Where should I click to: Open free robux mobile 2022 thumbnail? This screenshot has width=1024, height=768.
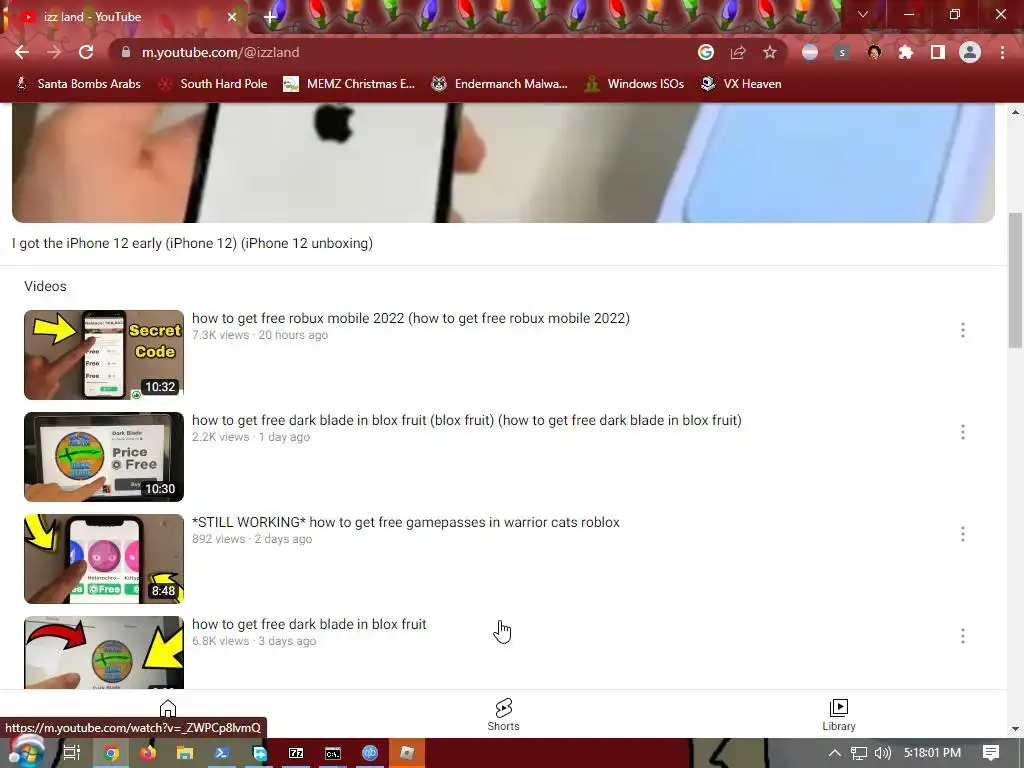[x=104, y=355]
